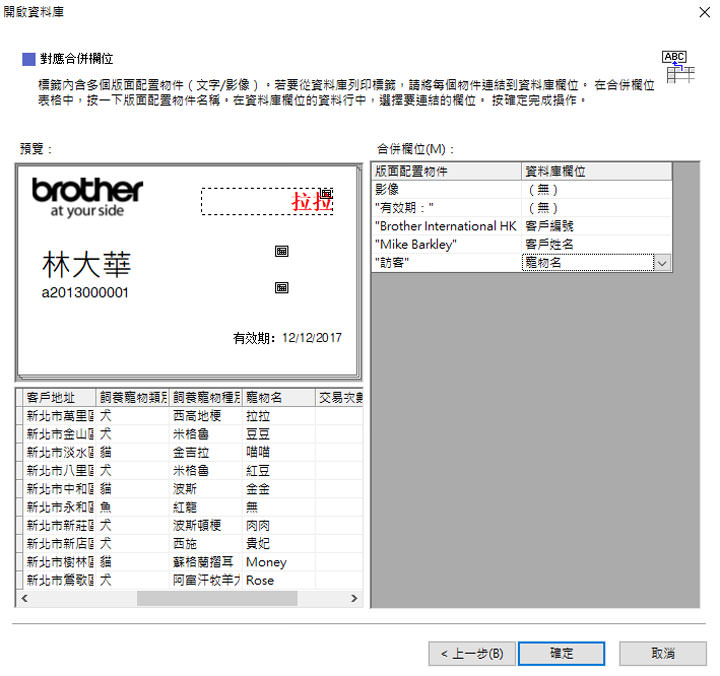Select the 新北市金山區 address cell
Viewport: 720px width, 676px height.
pyautogui.click(x=59, y=434)
